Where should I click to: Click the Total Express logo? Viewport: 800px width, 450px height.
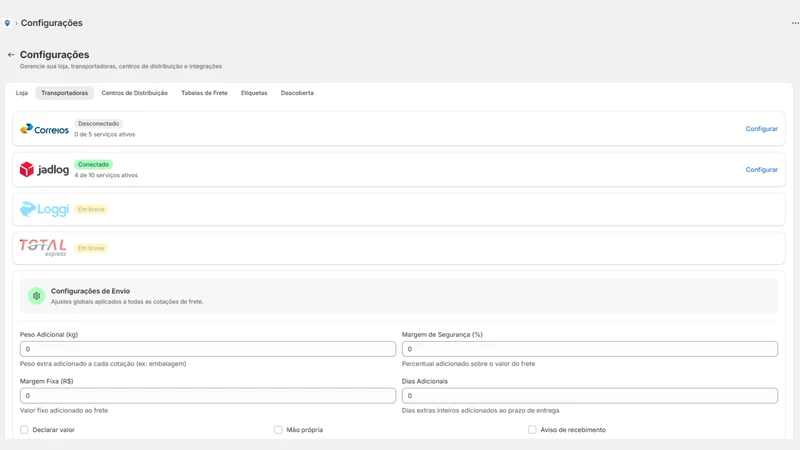click(43, 247)
